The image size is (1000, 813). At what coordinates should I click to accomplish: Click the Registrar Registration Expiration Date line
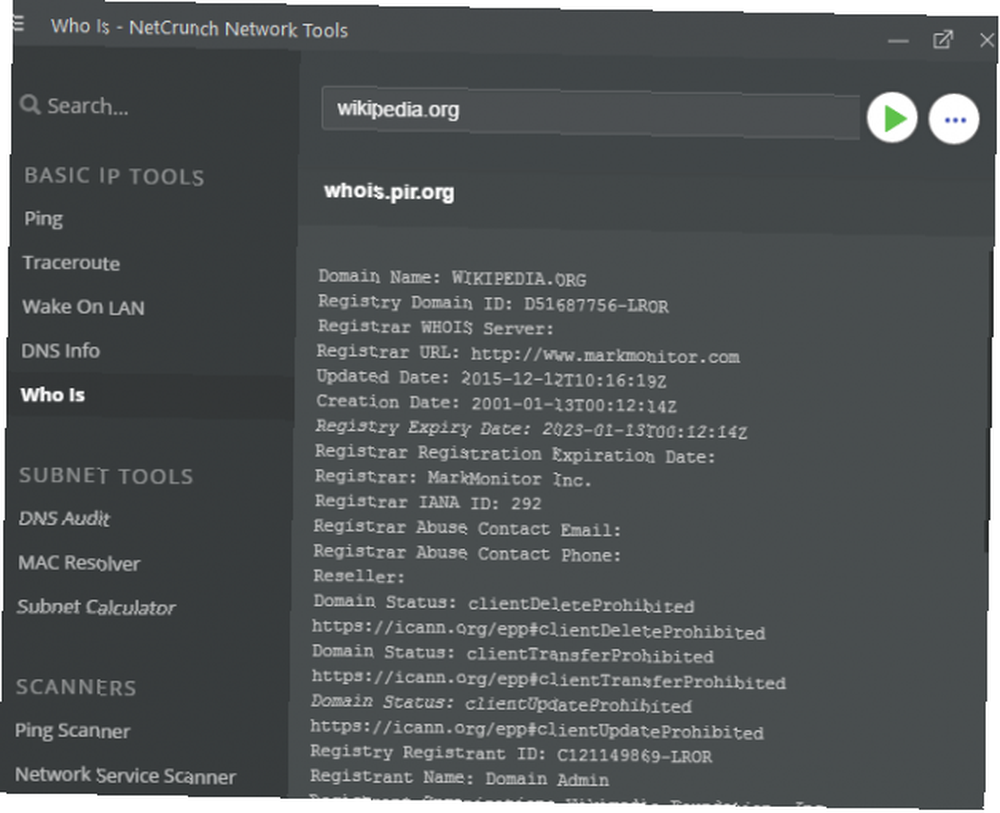click(515, 454)
